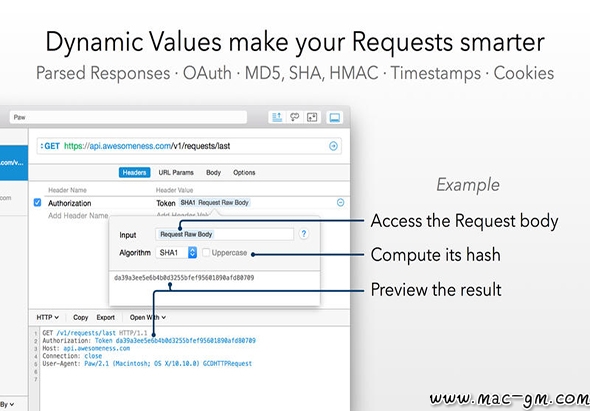Click the Export button
The height and width of the screenshot is (411, 590).
[106, 317]
